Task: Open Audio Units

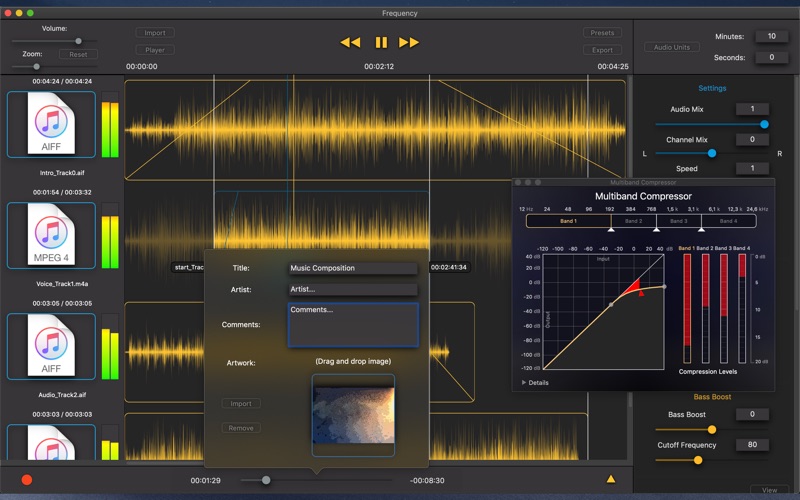Action: [x=671, y=47]
